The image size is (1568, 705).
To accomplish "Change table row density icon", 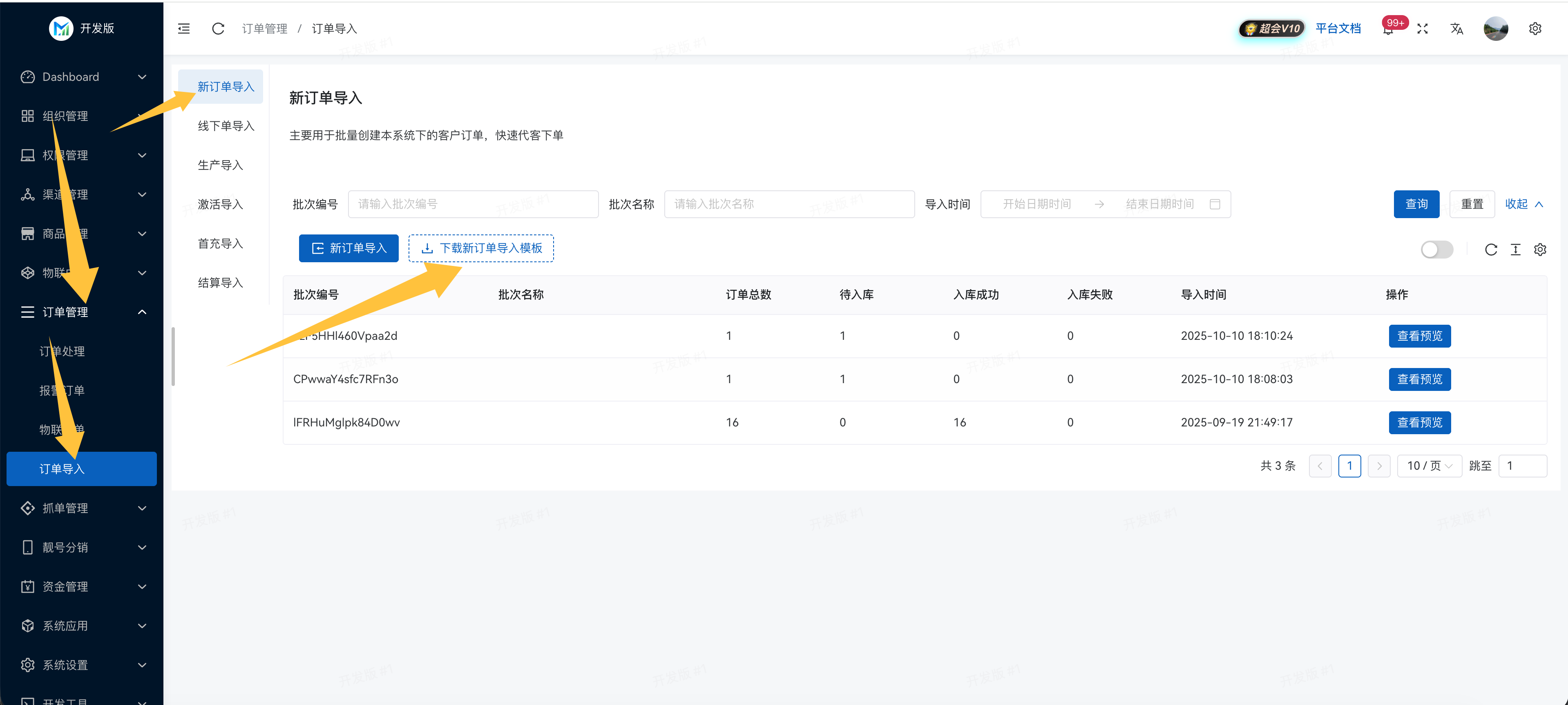I will [x=1516, y=250].
